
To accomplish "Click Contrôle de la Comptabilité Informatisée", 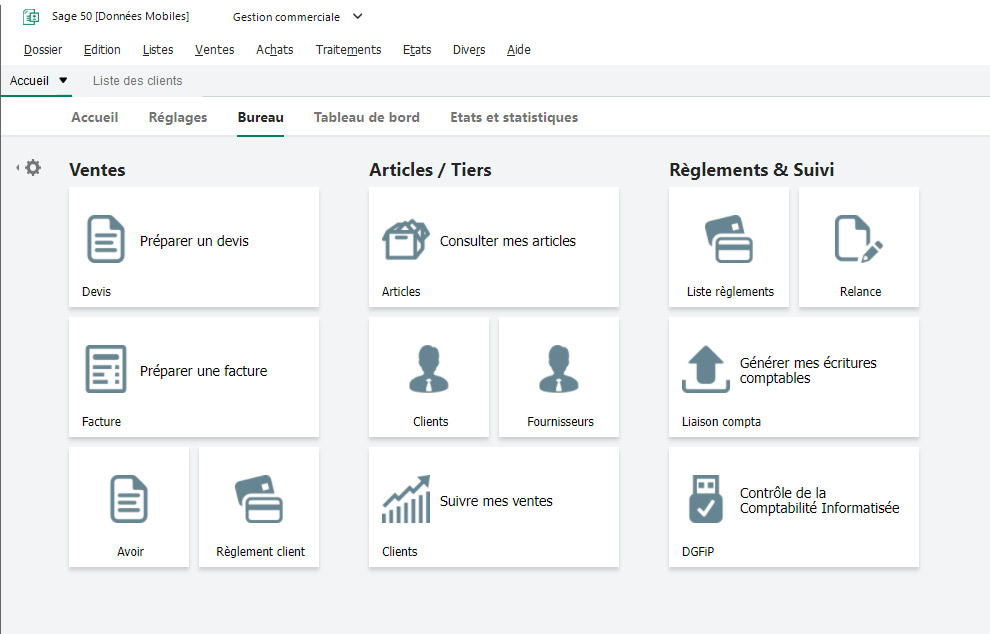I will 820,500.
